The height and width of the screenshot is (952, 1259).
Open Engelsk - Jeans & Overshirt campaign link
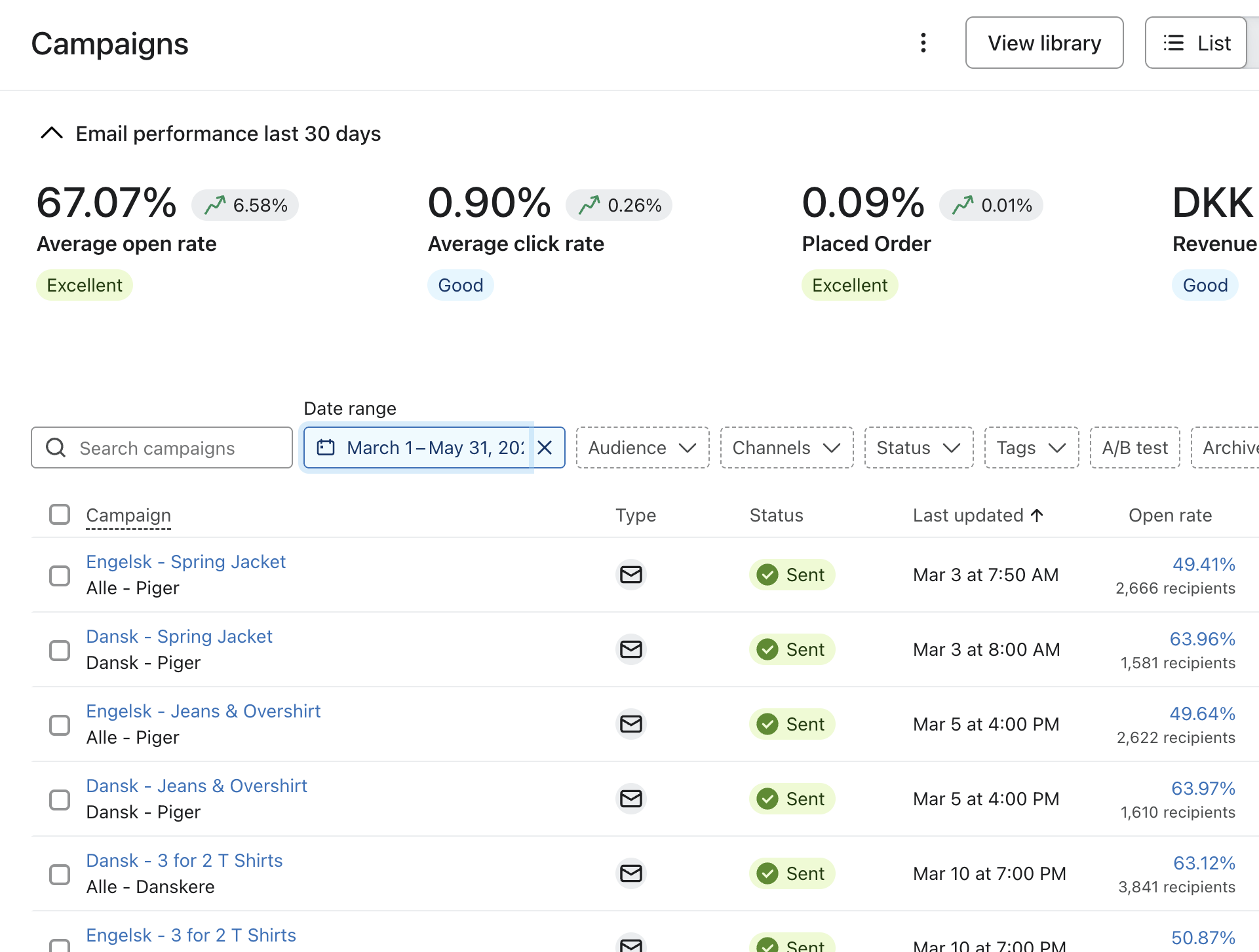pos(203,711)
